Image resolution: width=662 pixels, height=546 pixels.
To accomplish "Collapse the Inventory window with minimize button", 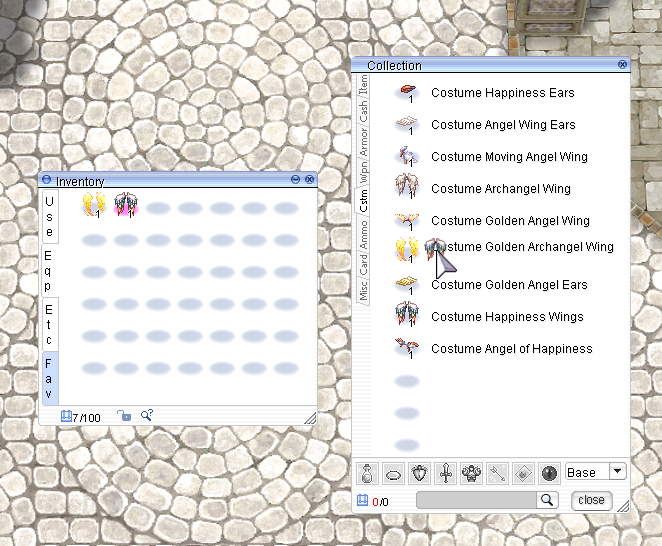I will 295,180.
